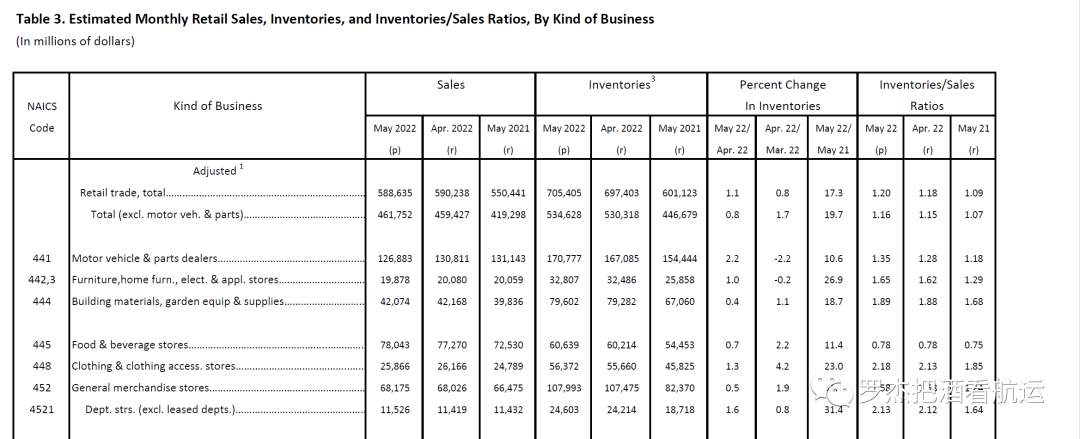The width and height of the screenshot is (1080, 439).
Task: Click the Inventories group header
Action: click(620, 85)
